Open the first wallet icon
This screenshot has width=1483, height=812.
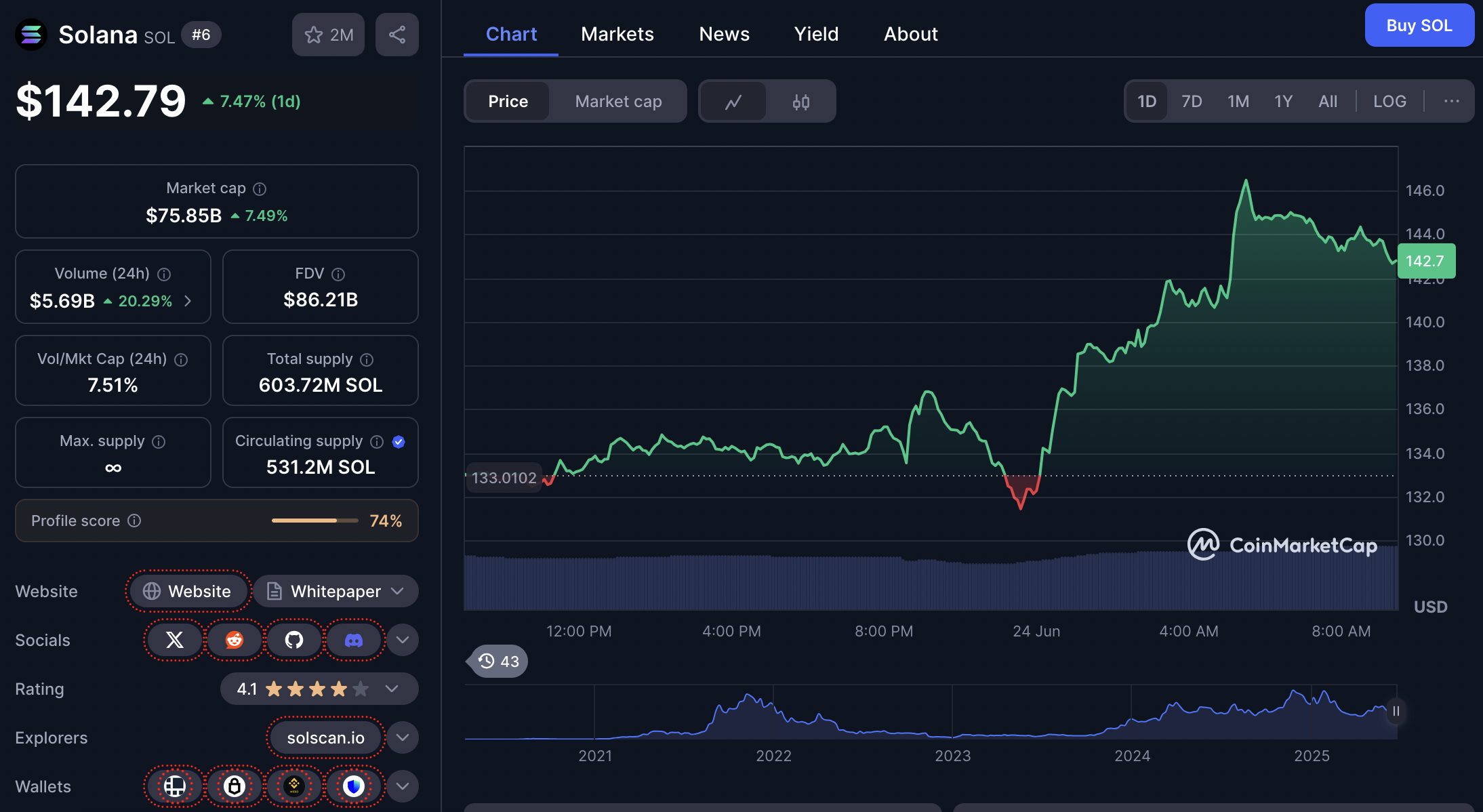tap(175, 786)
